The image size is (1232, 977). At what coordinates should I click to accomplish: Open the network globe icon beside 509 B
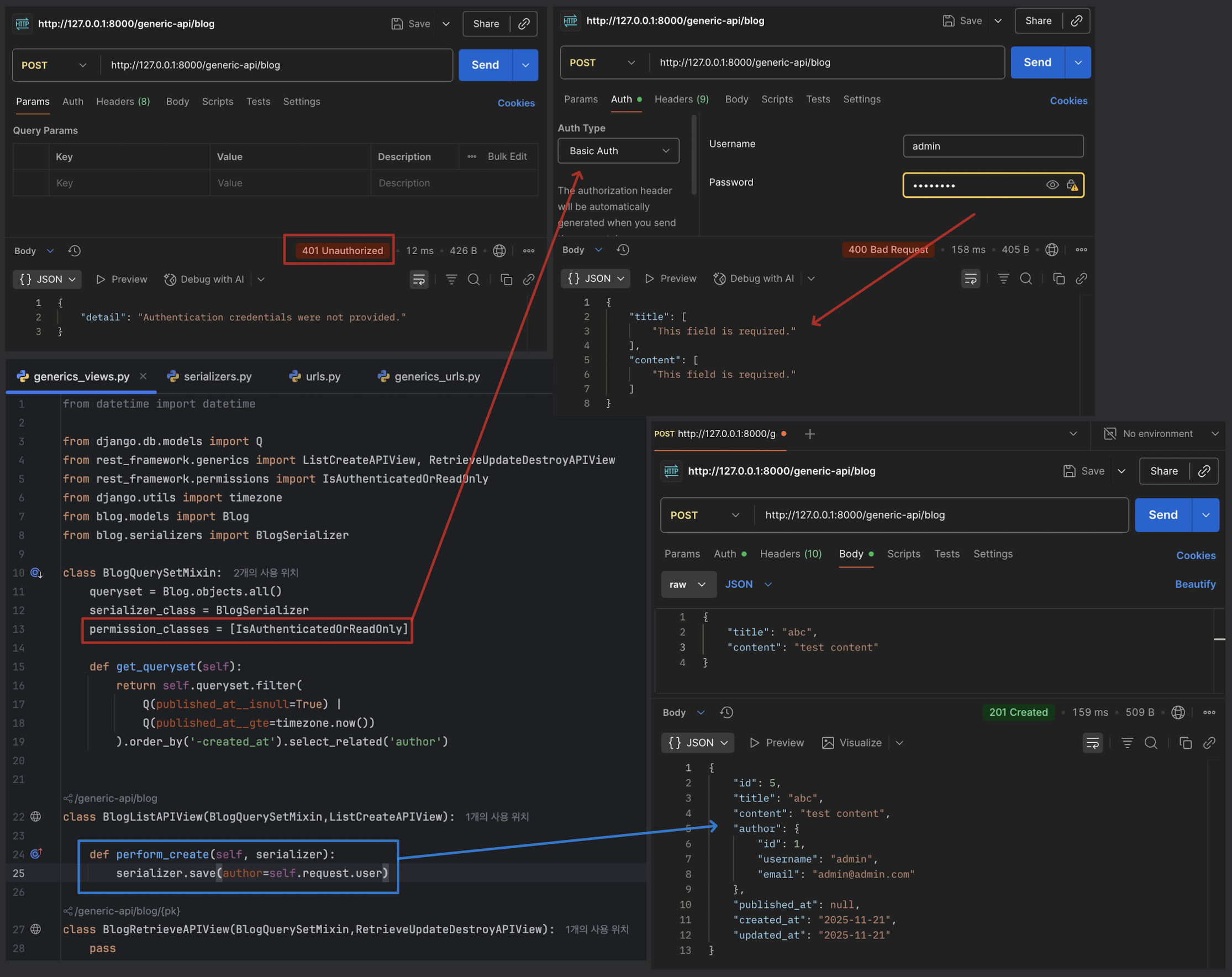point(1178,712)
